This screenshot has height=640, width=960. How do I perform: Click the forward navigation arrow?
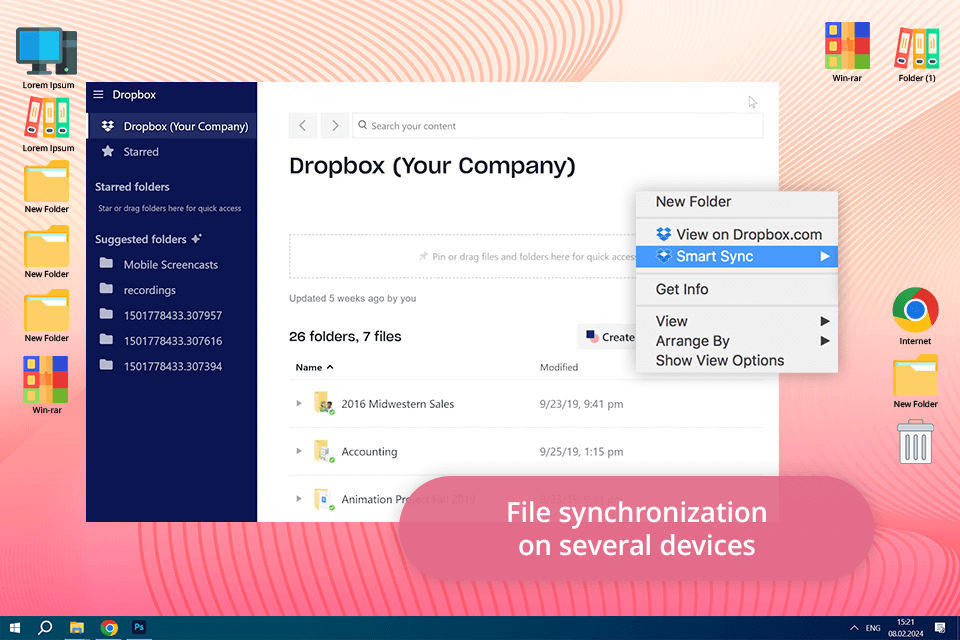335,126
